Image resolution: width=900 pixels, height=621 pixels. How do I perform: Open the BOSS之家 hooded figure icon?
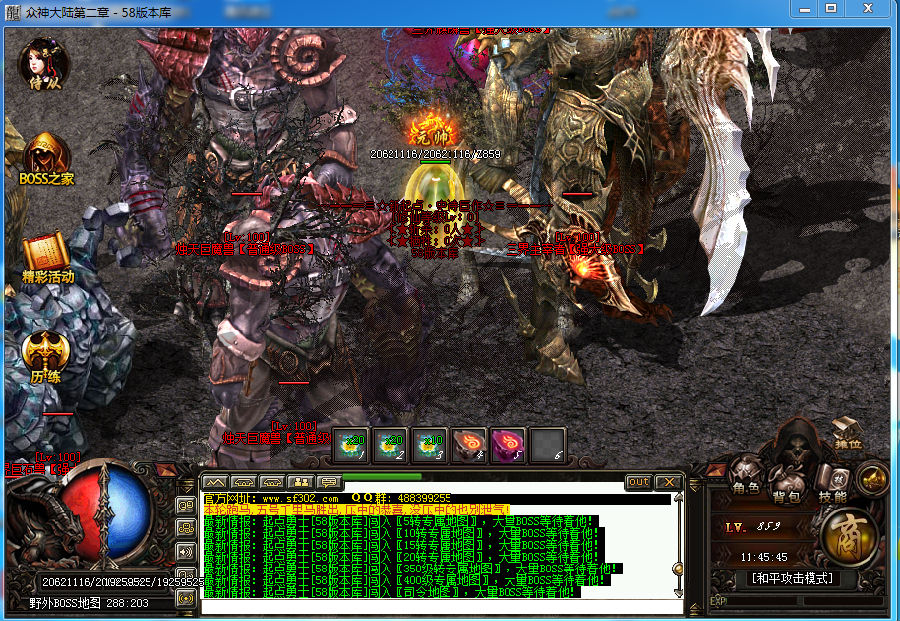tap(46, 160)
